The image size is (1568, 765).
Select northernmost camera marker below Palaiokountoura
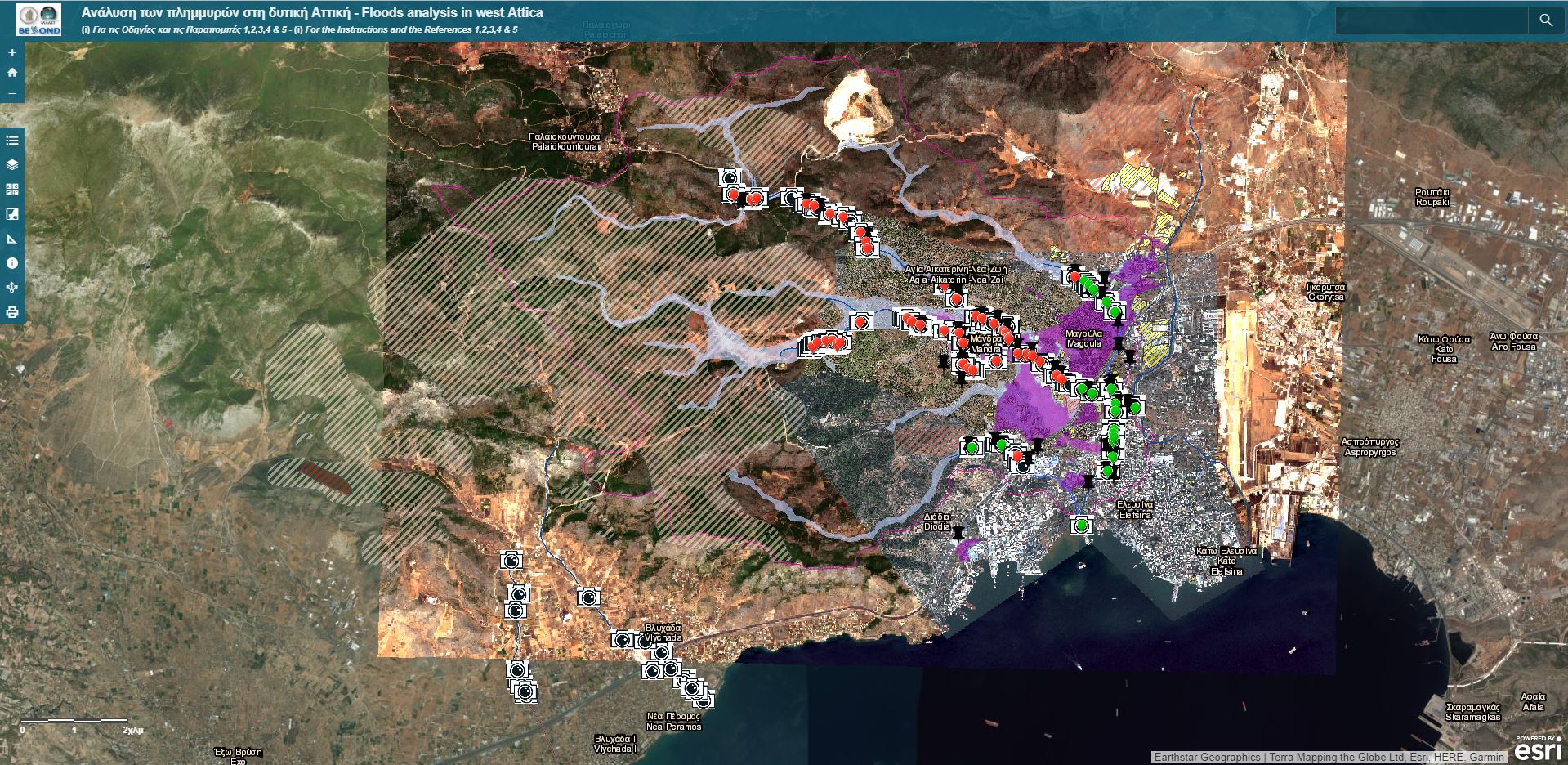click(x=729, y=177)
